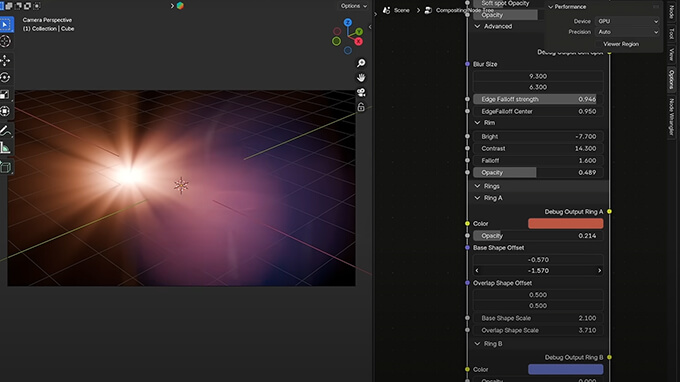680x382 pixels.
Task: Click the Scene icon in node editor breadcrumb
Action: [386, 10]
